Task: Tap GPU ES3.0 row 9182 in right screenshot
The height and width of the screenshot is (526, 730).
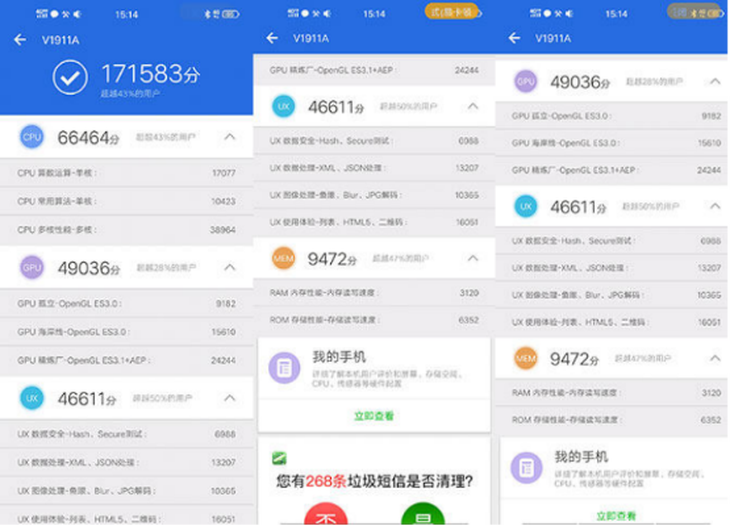Action: tap(612, 116)
